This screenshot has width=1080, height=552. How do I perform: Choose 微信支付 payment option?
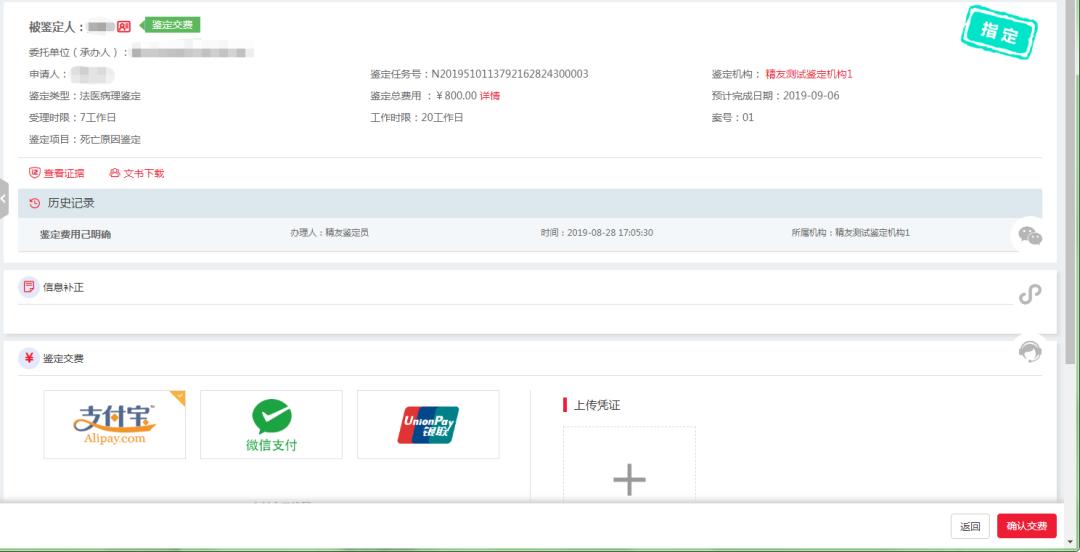point(271,424)
